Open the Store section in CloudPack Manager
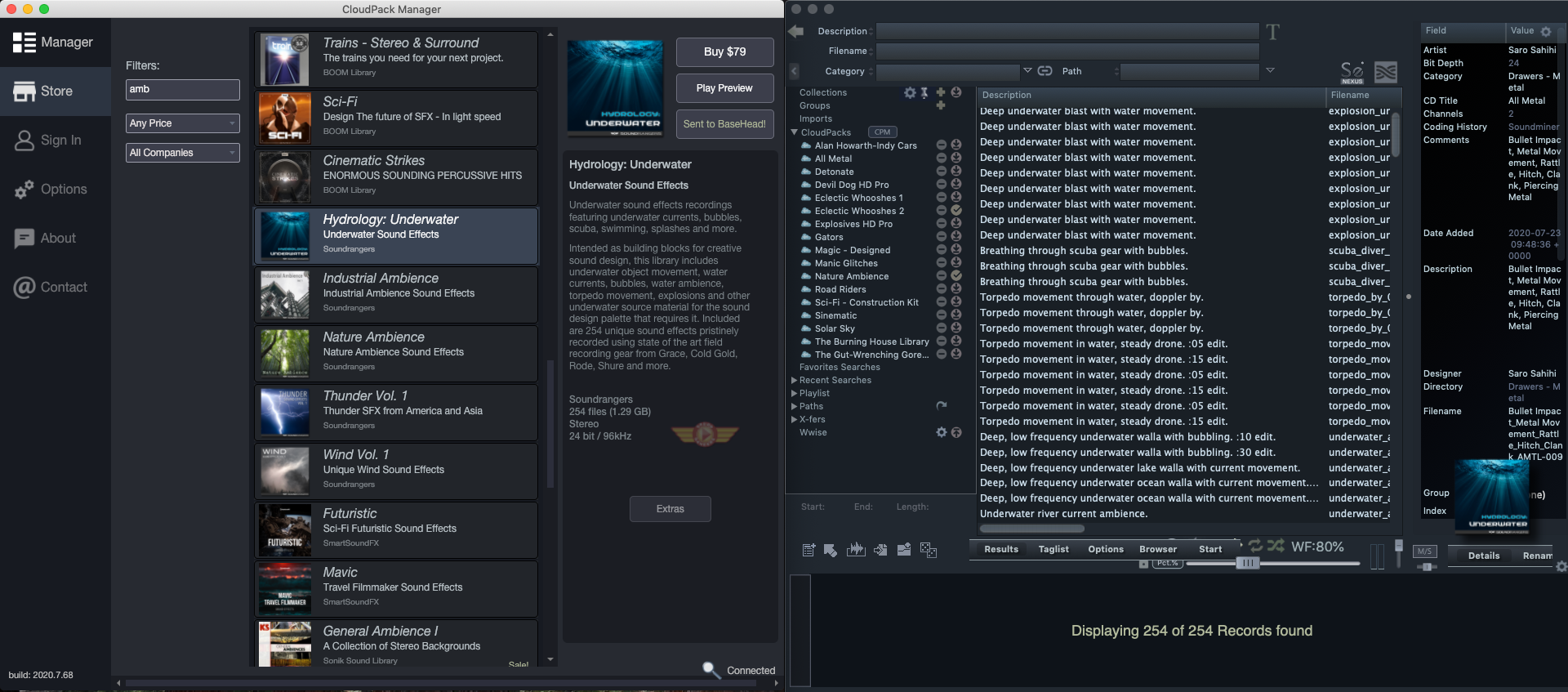 (56, 91)
